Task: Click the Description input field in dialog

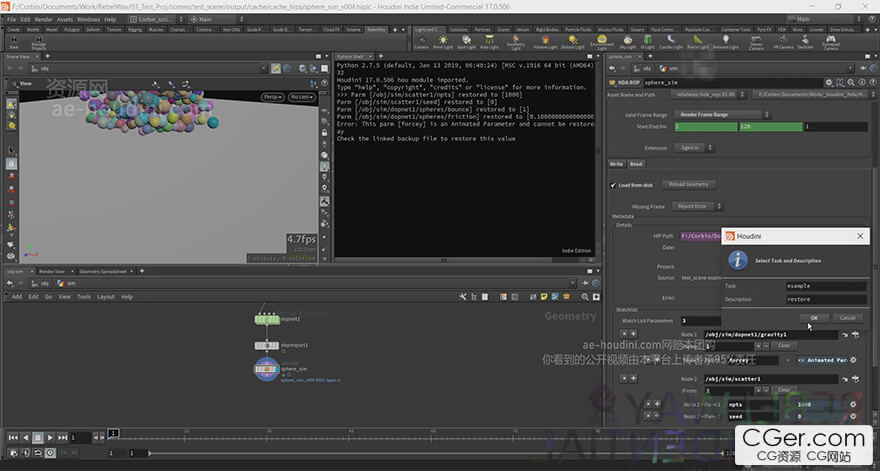Action: pyautogui.click(x=826, y=300)
